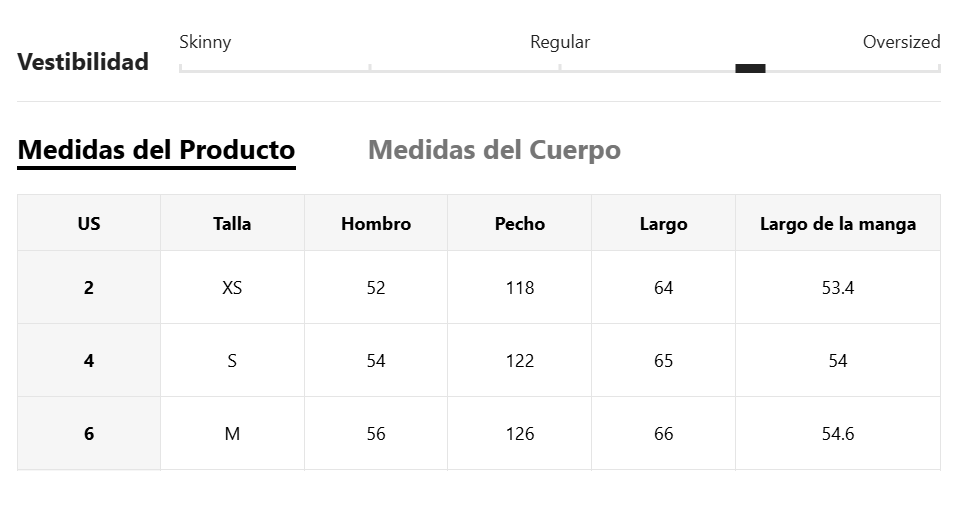Click the Pecho column header
Image resolution: width=975 pixels, height=506 pixels.
(x=519, y=223)
